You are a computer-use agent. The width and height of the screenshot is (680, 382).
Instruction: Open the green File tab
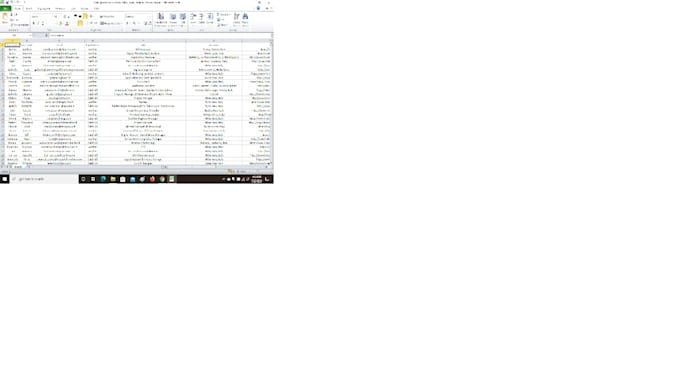pos(5,9)
